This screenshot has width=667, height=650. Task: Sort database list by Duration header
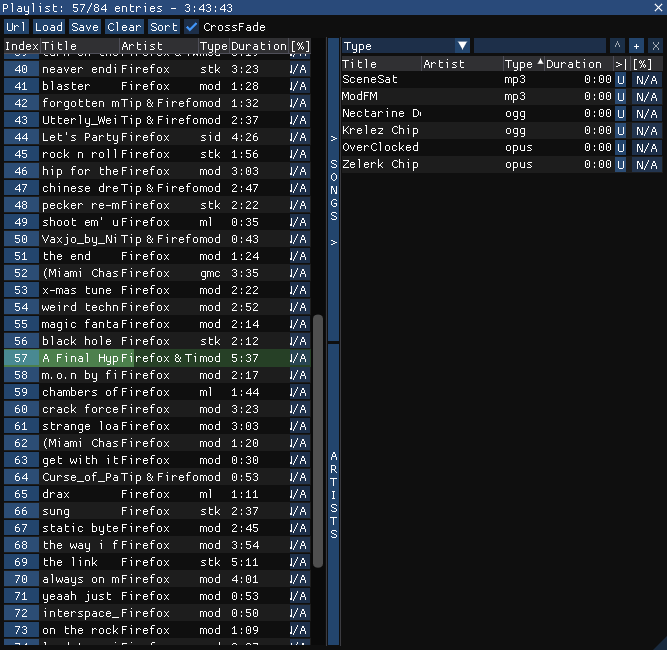pyautogui.click(x=579, y=64)
